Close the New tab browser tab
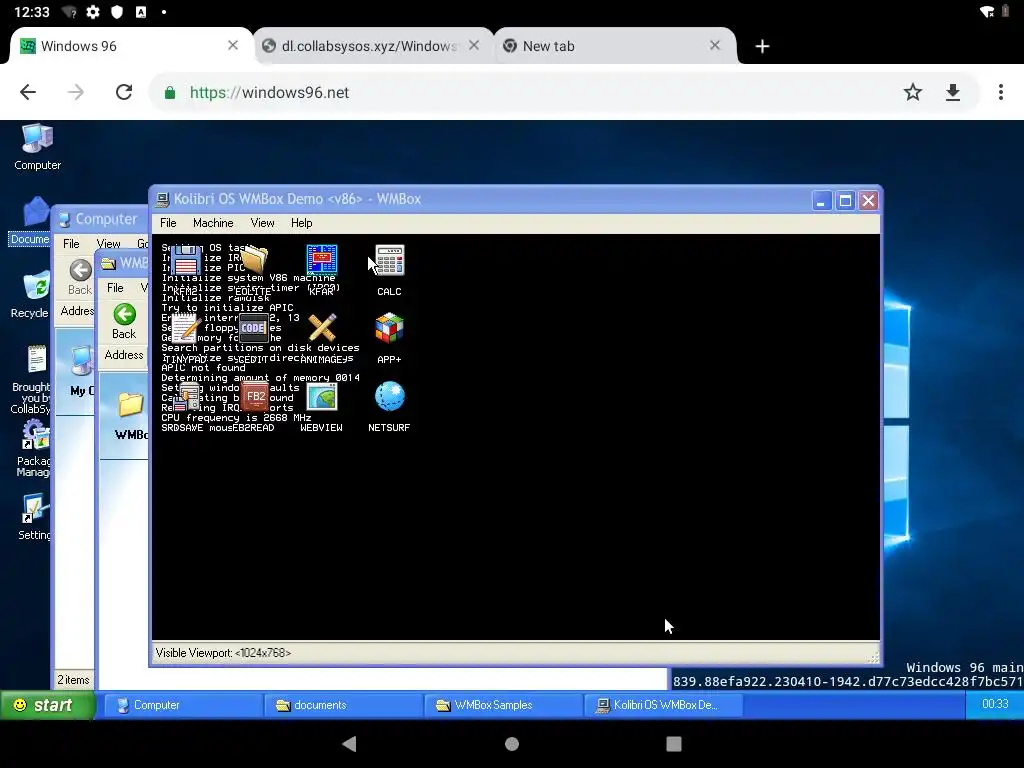Viewport: 1024px width, 768px height. pyautogui.click(x=715, y=46)
